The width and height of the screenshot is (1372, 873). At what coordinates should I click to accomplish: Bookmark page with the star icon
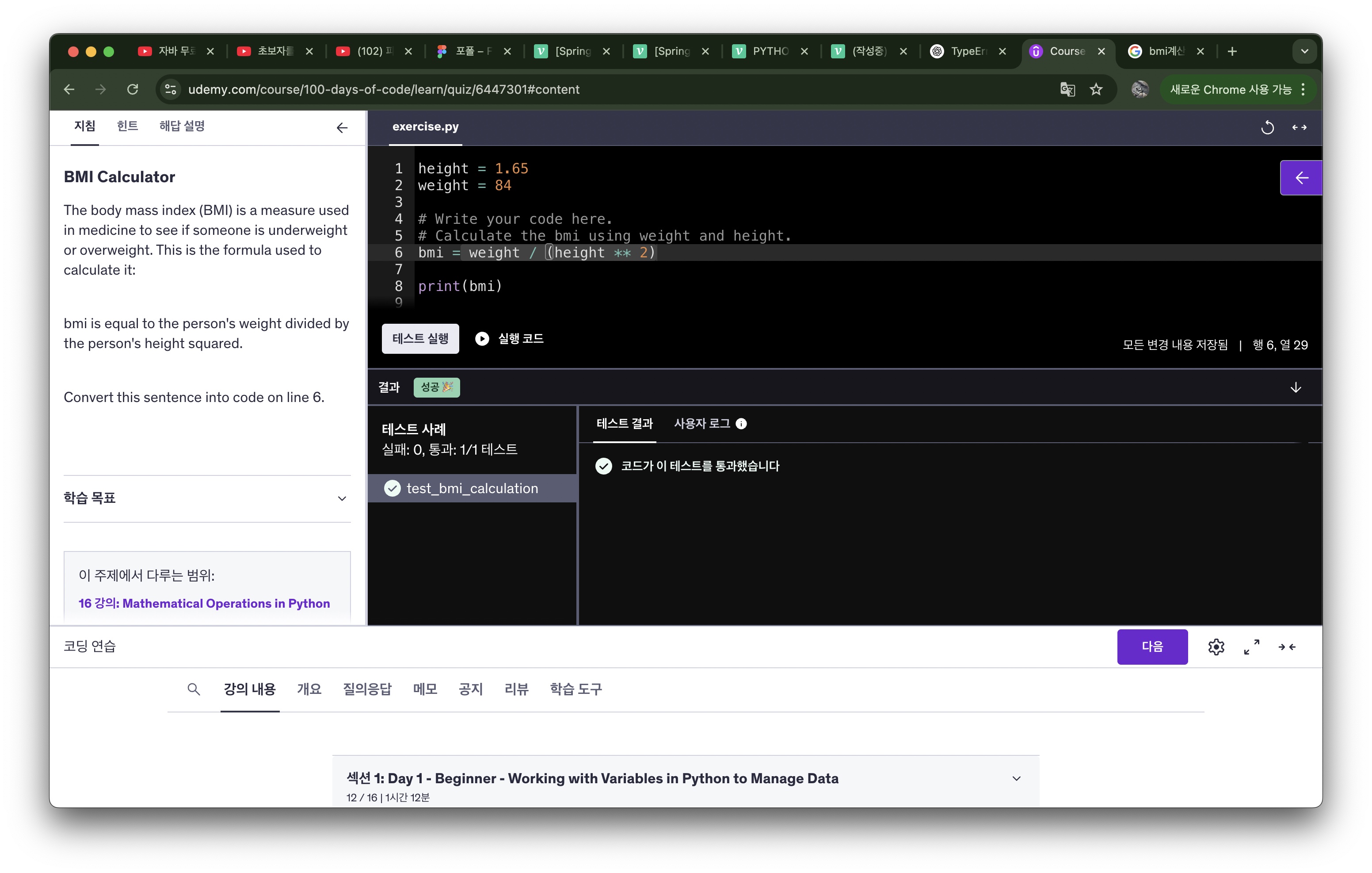tap(1096, 89)
